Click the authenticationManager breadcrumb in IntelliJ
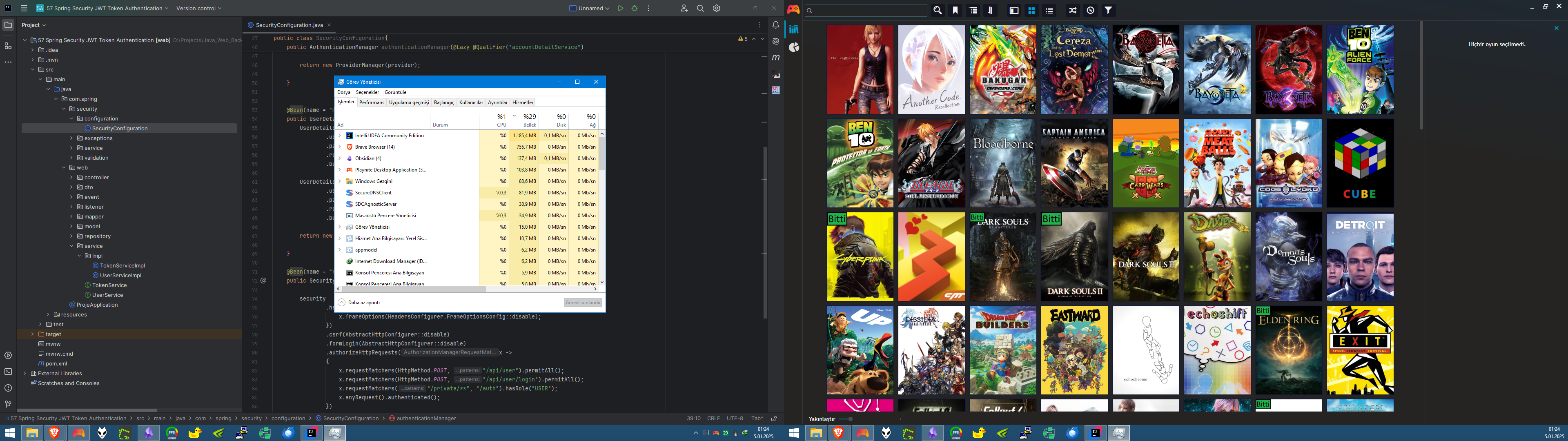 pyautogui.click(x=423, y=419)
